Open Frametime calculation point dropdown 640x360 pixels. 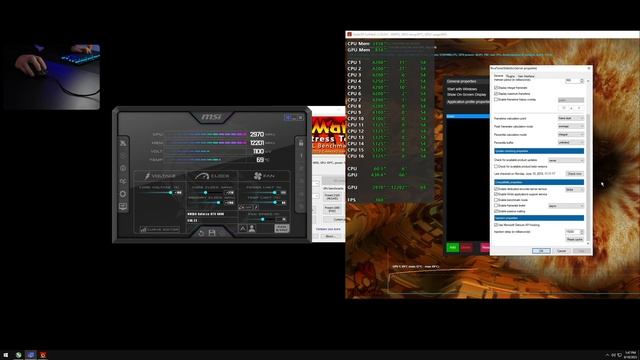pos(571,118)
